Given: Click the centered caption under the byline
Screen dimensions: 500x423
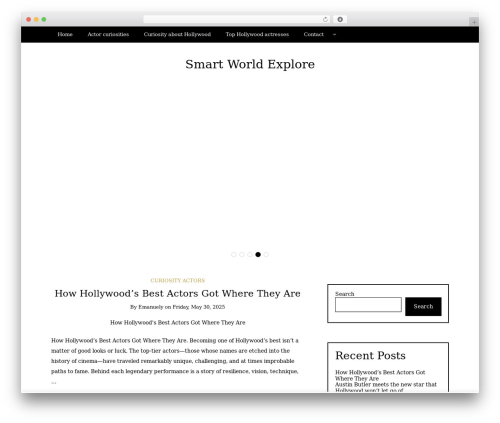Looking at the screenshot, I should [x=178, y=323].
